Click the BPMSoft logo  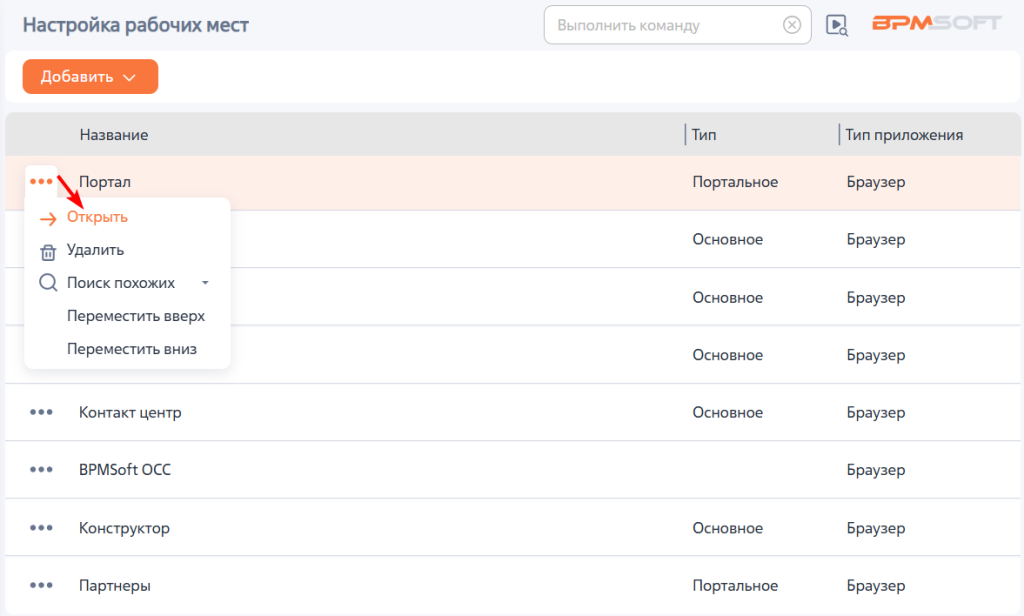[x=936, y=24]
